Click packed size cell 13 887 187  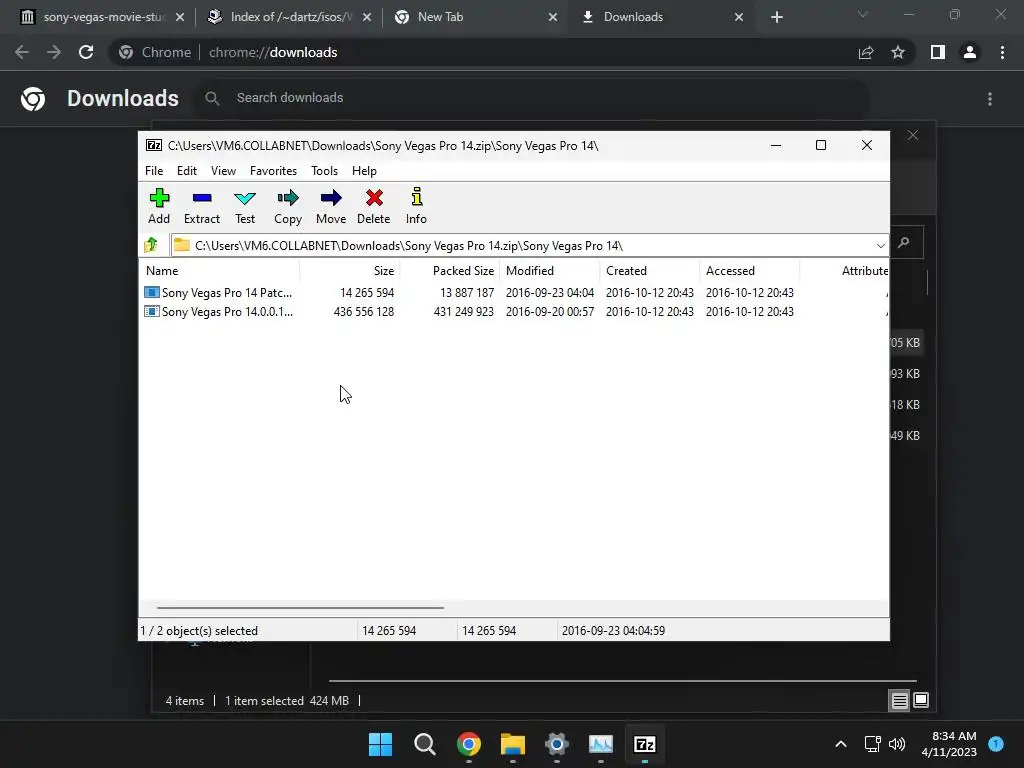[x=467, y=293]
